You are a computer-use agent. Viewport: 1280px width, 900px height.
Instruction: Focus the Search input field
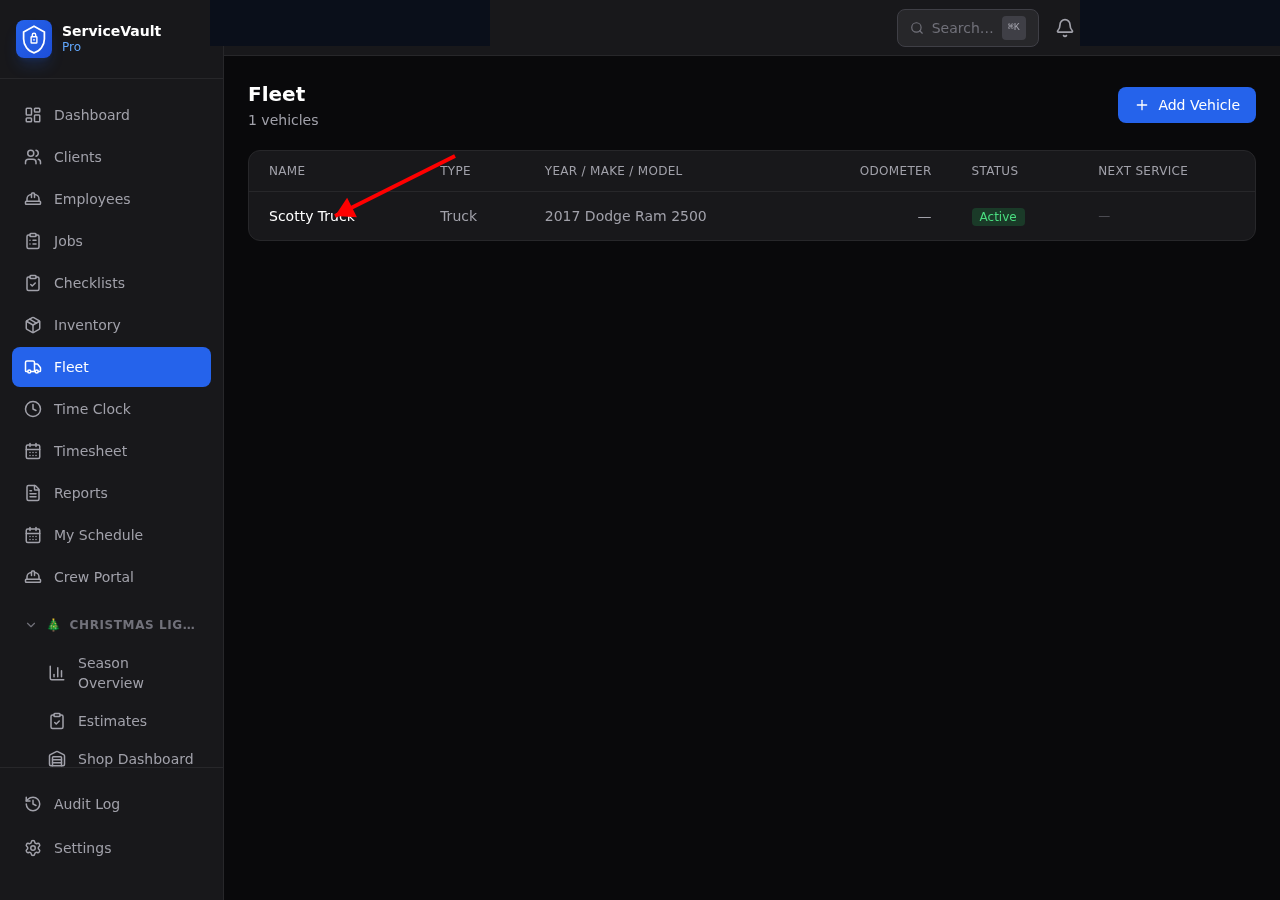tap(960, 28)
